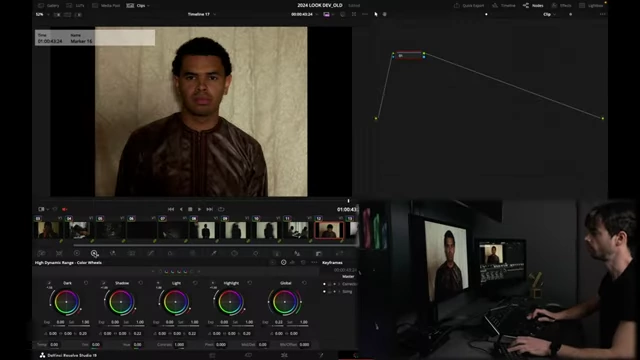Open the HDR palette options menu (three dots)

coord(314,262)
